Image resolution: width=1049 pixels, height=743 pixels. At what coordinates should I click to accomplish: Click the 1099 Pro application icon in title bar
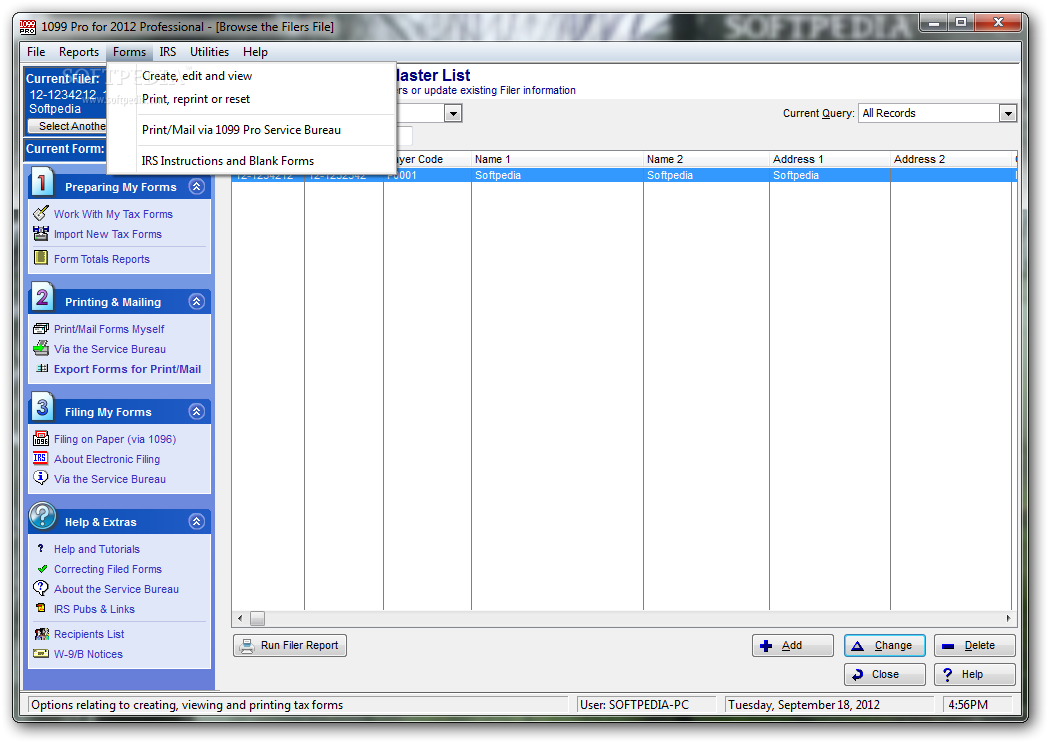tap(27, 27)
